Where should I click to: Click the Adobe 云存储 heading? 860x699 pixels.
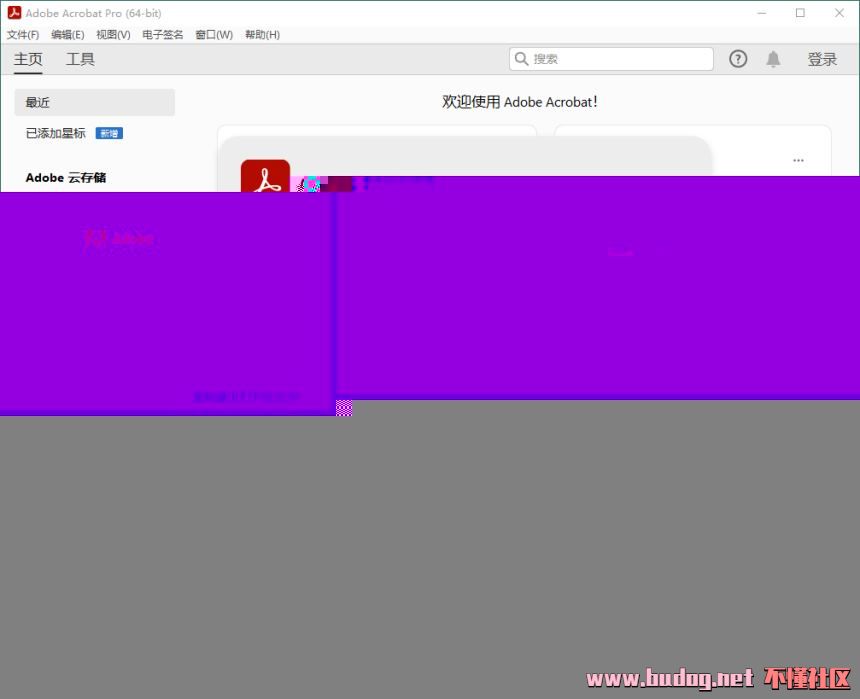point(66,177)
